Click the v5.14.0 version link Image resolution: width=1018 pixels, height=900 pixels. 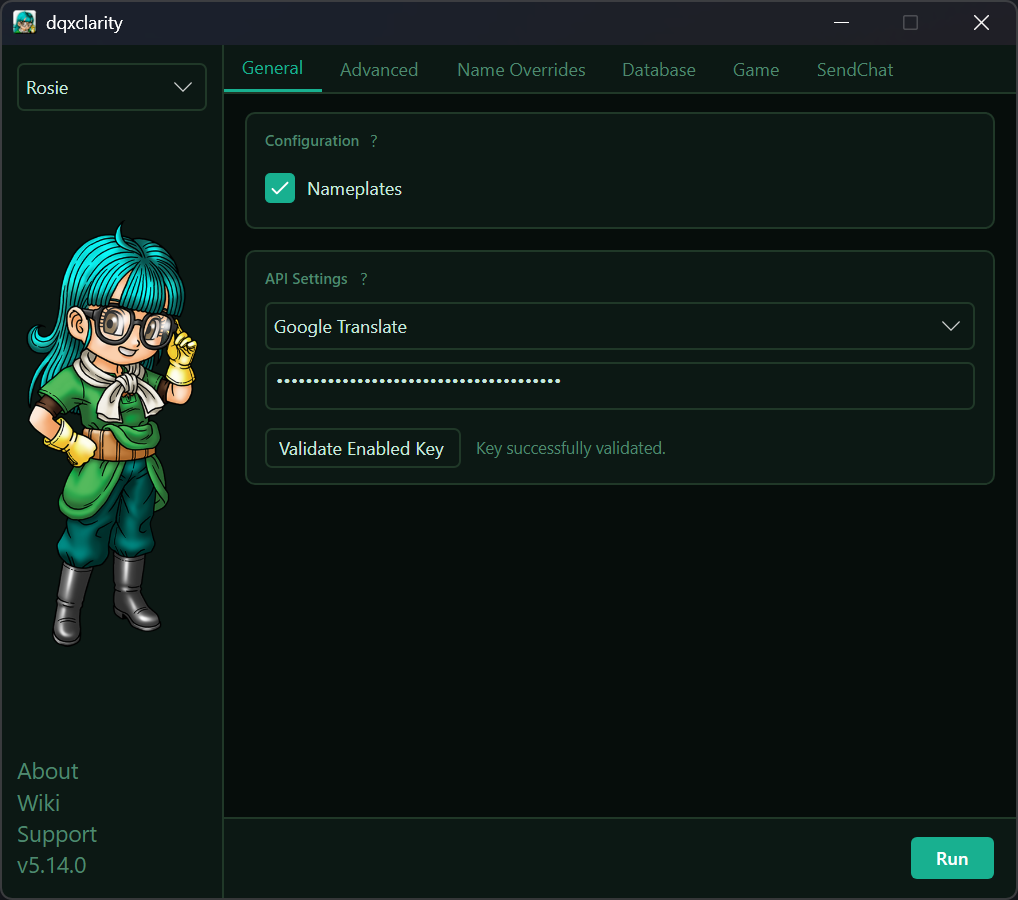coord(52,866)
